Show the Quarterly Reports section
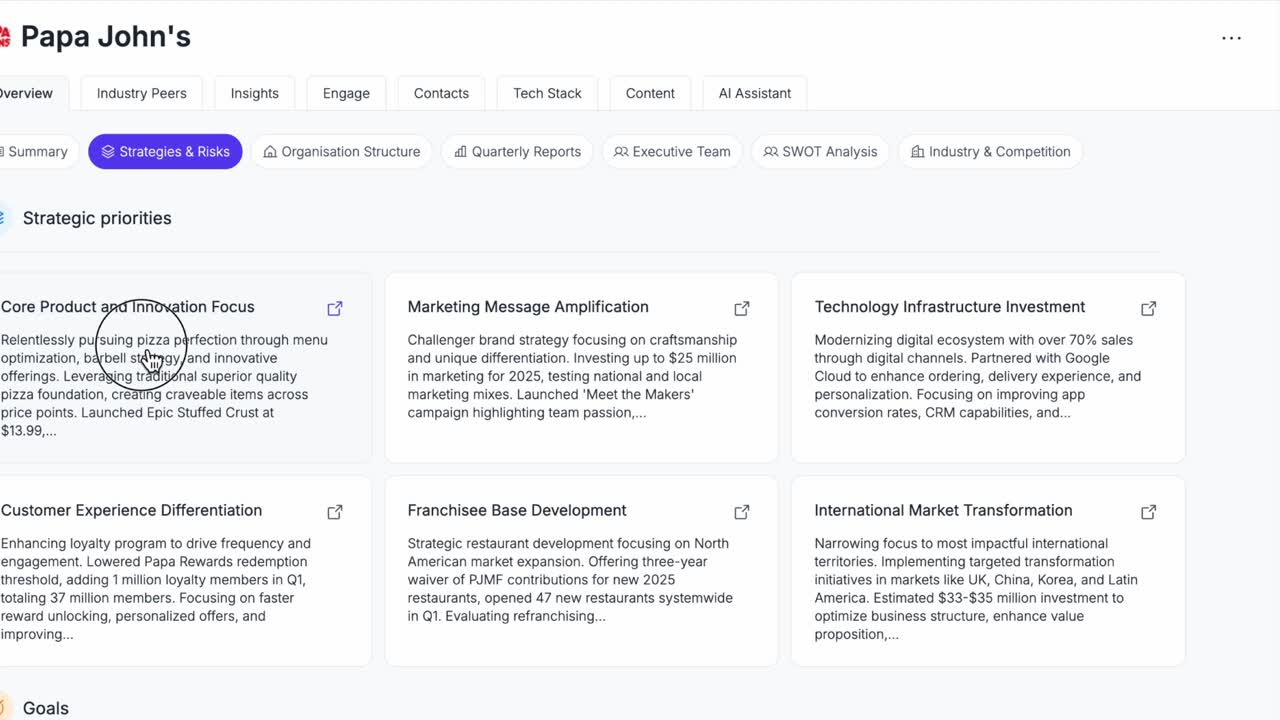The width and height of the screenshot is (1280, 720). (x=517, y=152)
